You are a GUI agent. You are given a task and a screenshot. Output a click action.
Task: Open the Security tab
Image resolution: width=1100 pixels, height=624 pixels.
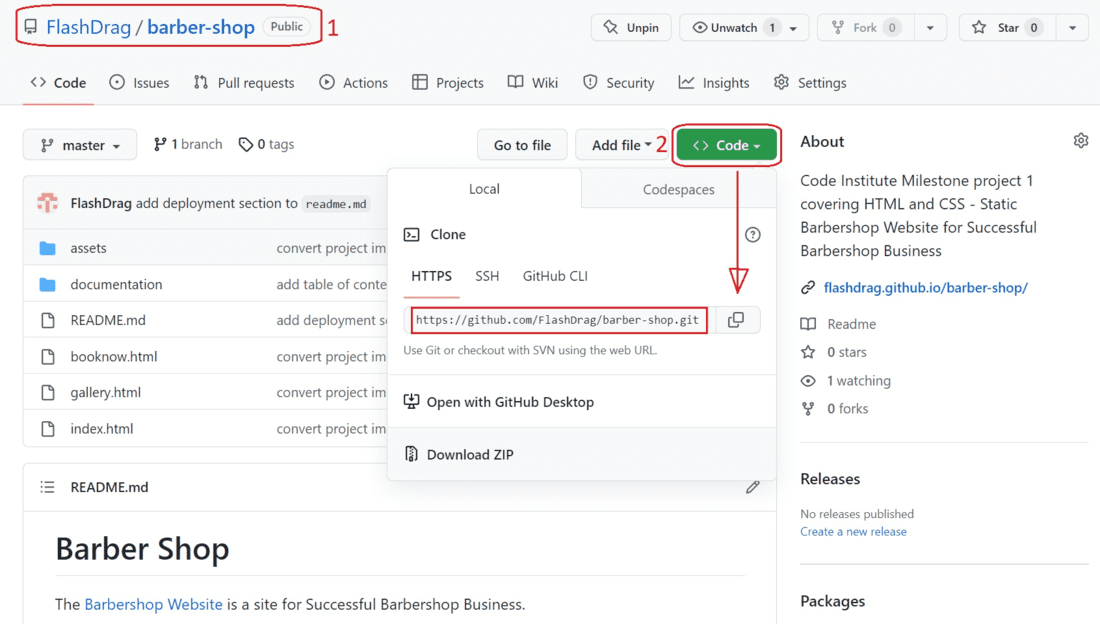[x=618, y=83]
